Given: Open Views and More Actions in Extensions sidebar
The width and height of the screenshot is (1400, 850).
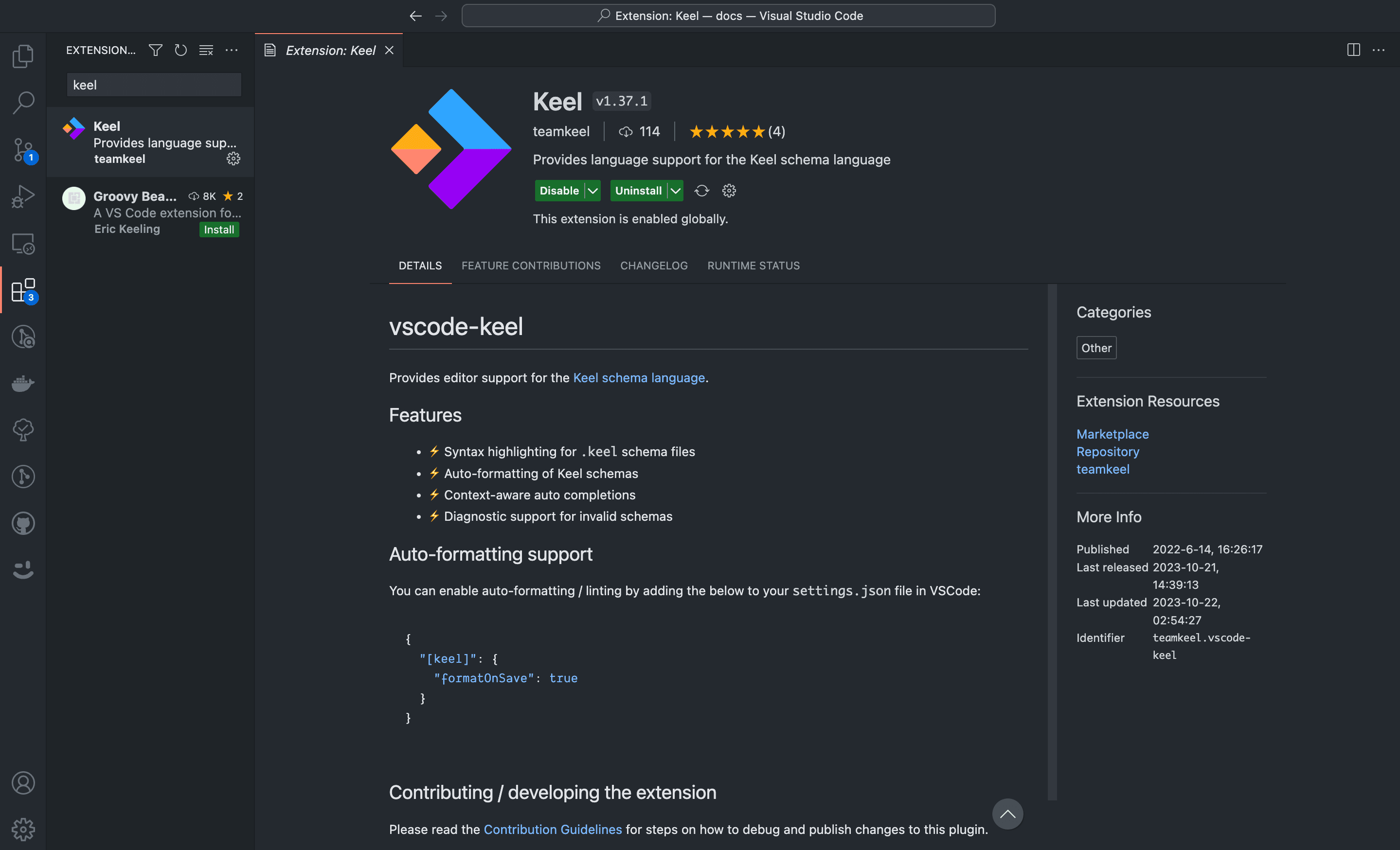Looking at the screenshot, I should point(231,50).
